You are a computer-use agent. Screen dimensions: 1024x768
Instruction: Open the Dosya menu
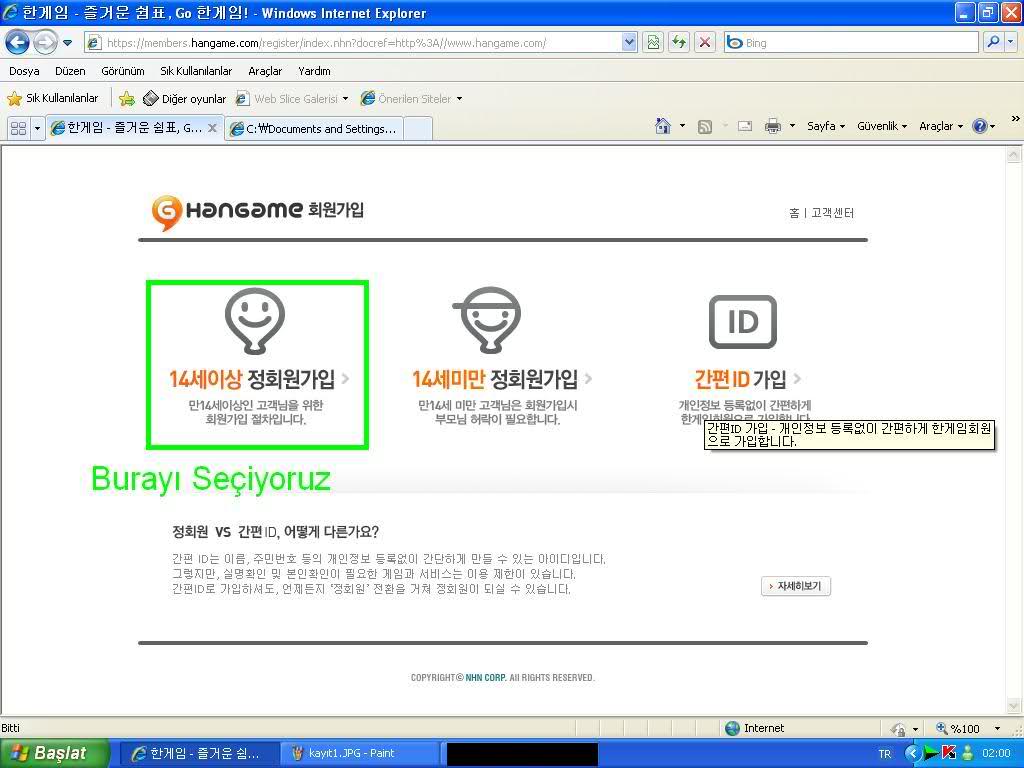click(x=24, y=71)
